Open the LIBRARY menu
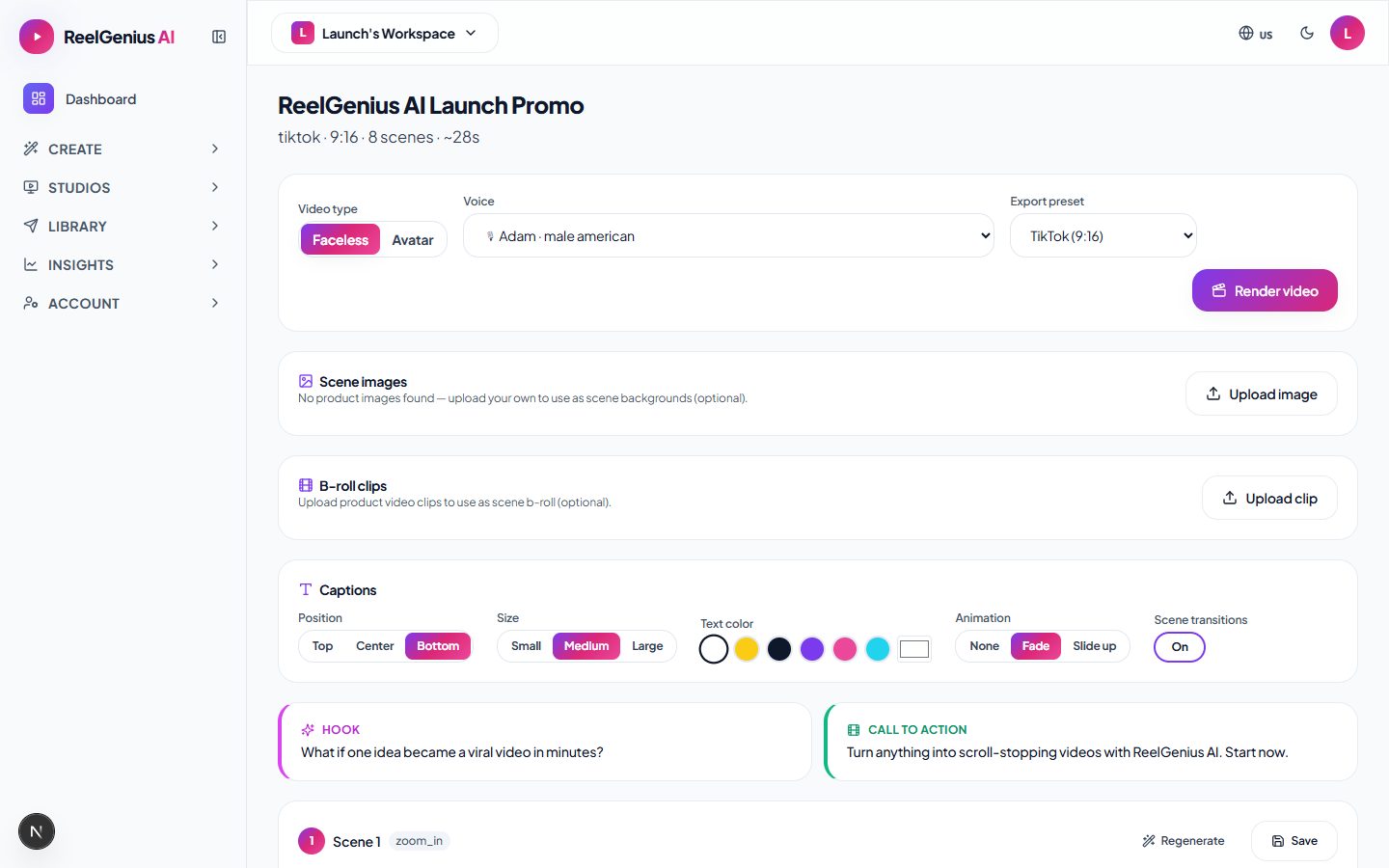The image size is (1389, 868). coord(123,226)
